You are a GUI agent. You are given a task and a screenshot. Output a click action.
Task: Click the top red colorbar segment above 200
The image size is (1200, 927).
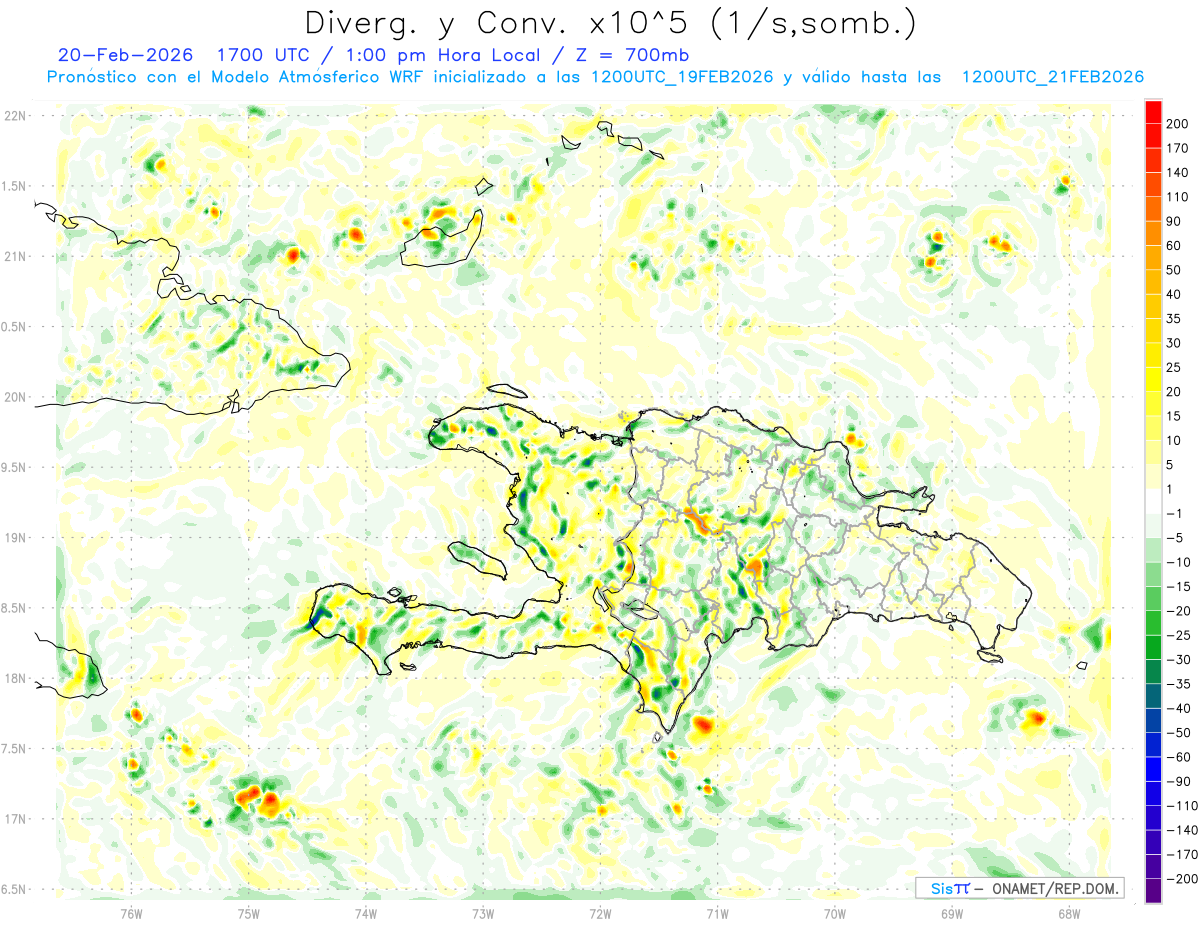tap(1153, 112)
